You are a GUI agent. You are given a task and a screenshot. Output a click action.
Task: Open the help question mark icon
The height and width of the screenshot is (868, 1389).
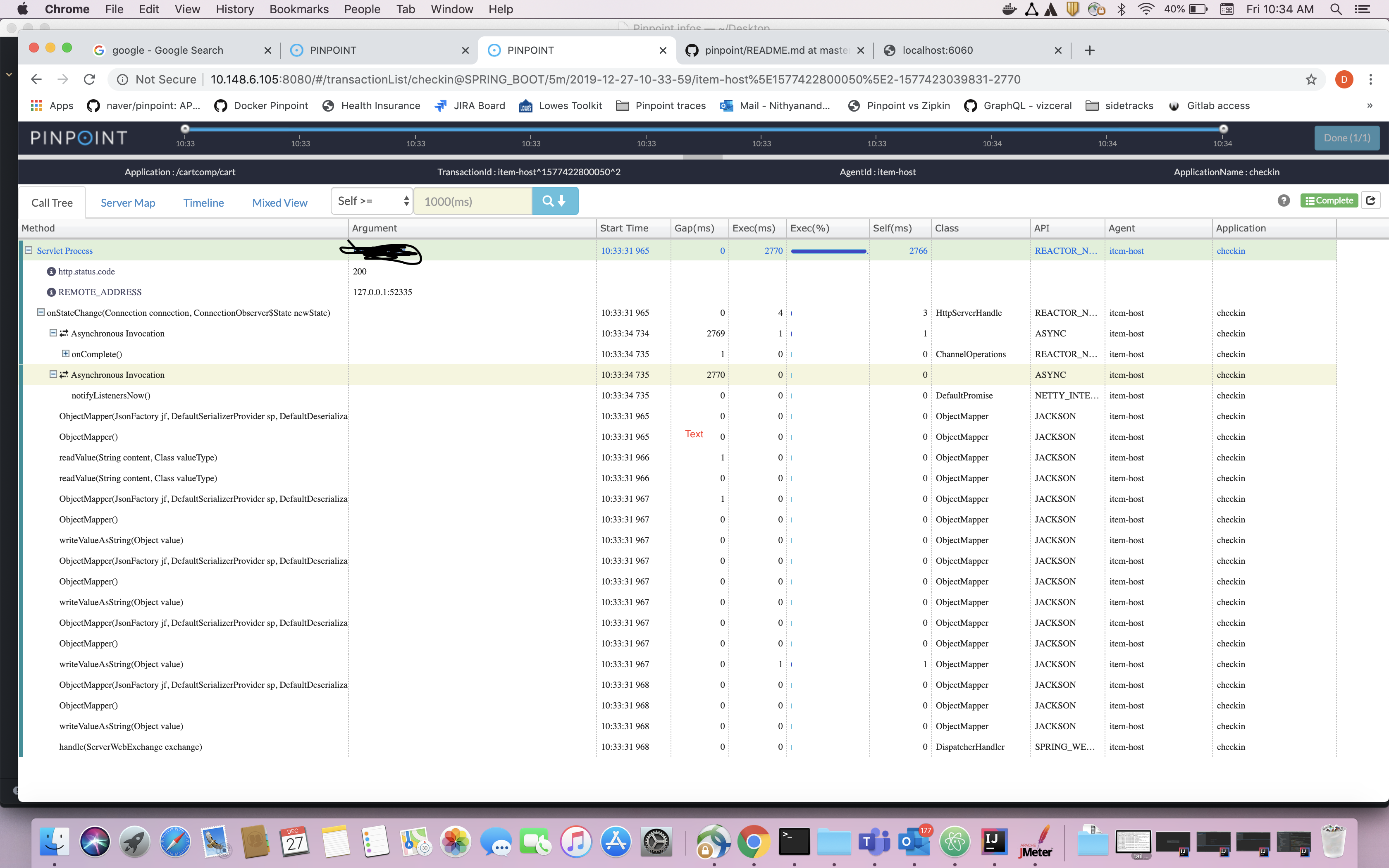[1284, 200]
